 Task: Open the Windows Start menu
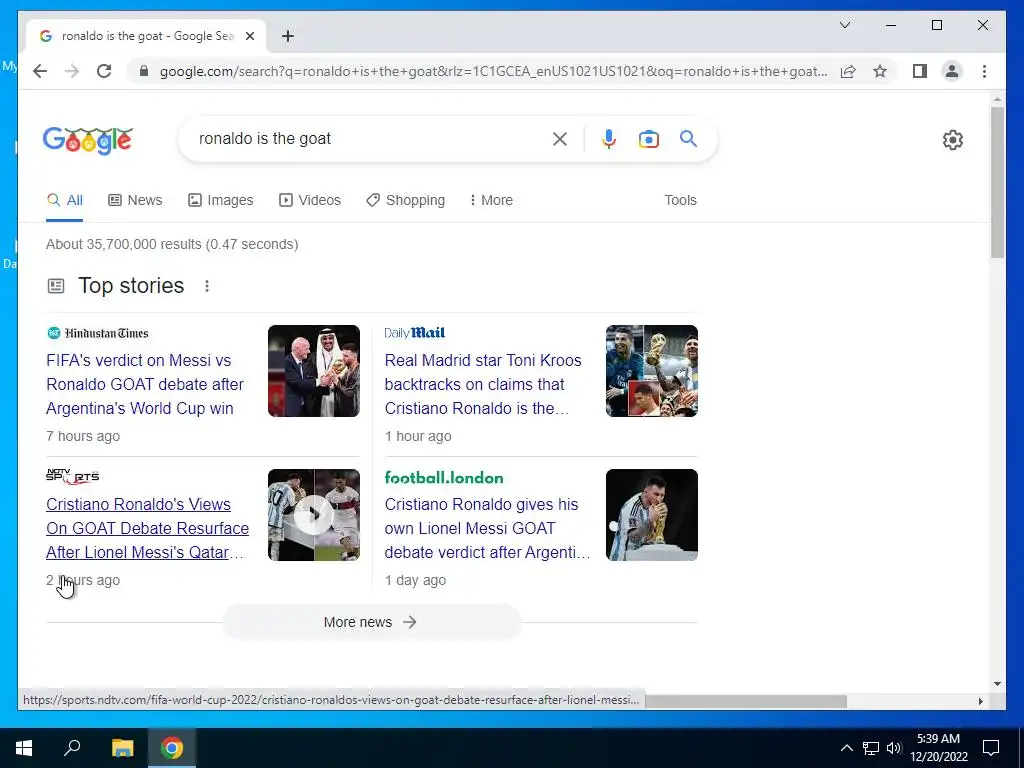click(24, 748)
